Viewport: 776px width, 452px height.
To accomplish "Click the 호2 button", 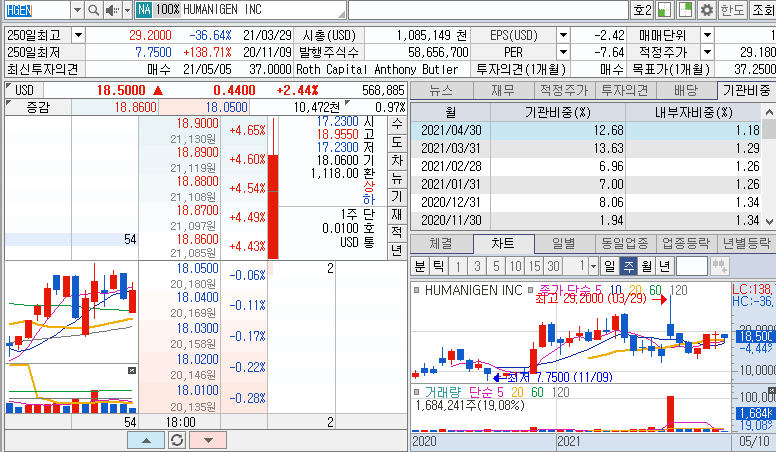I will click(x=643, y=10).
